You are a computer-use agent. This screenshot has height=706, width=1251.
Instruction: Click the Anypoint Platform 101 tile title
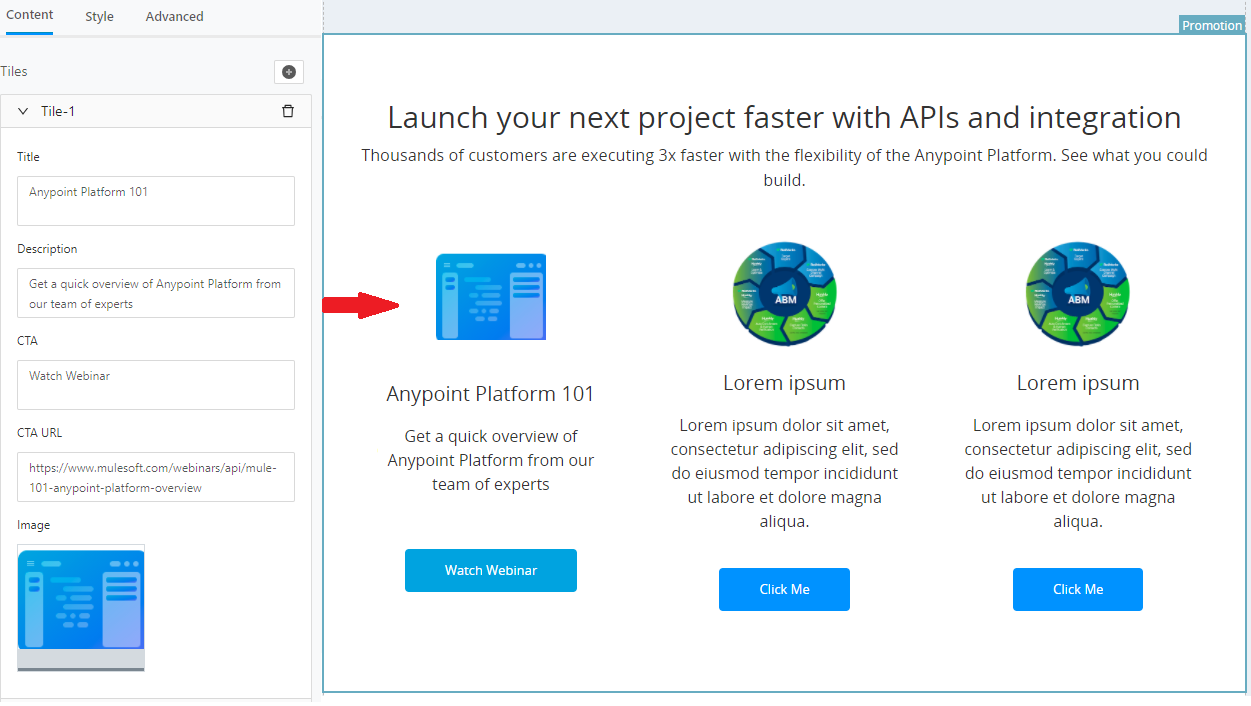coord(491,394)
